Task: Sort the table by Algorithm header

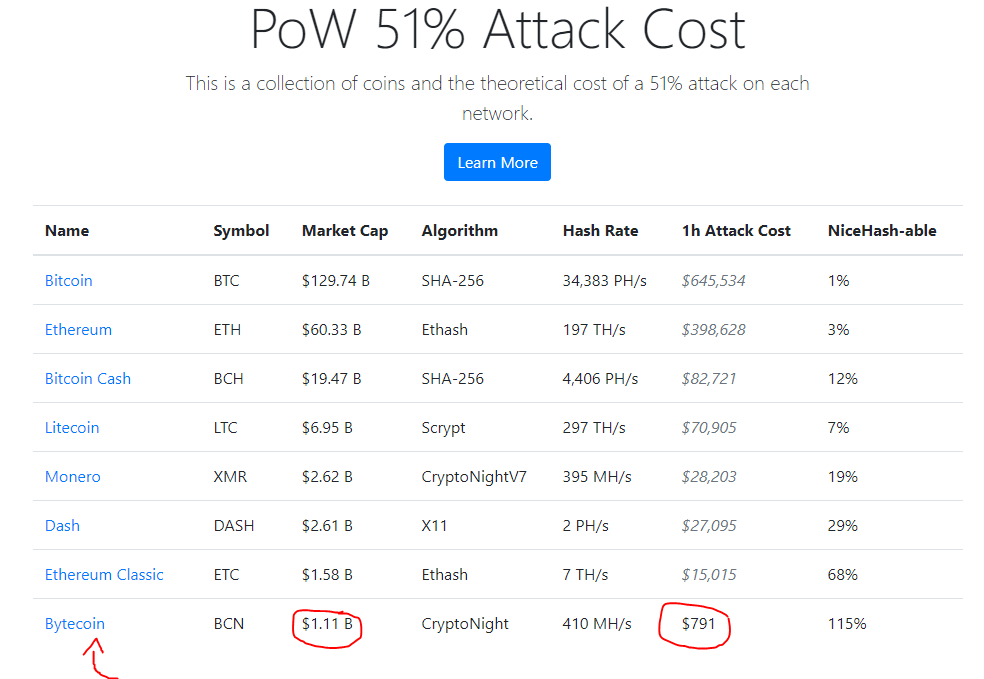Action: tap(459, 230)
